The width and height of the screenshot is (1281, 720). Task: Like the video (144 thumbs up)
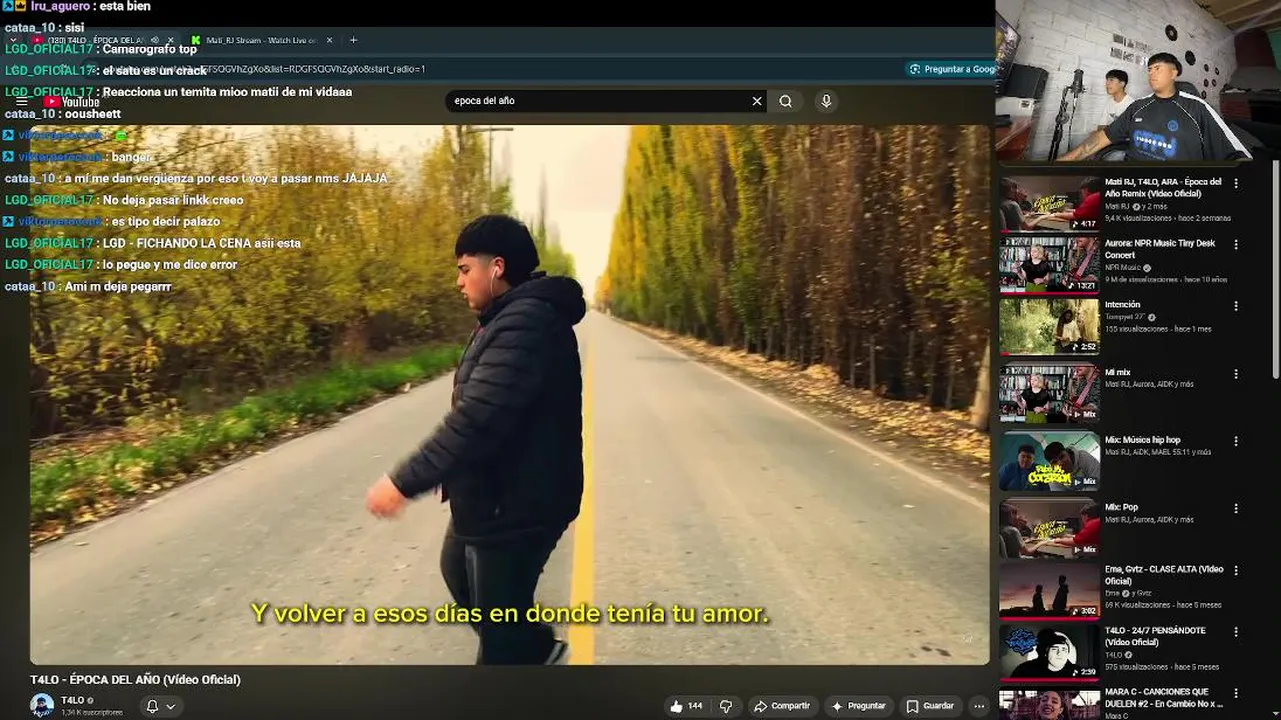[686, 706]
